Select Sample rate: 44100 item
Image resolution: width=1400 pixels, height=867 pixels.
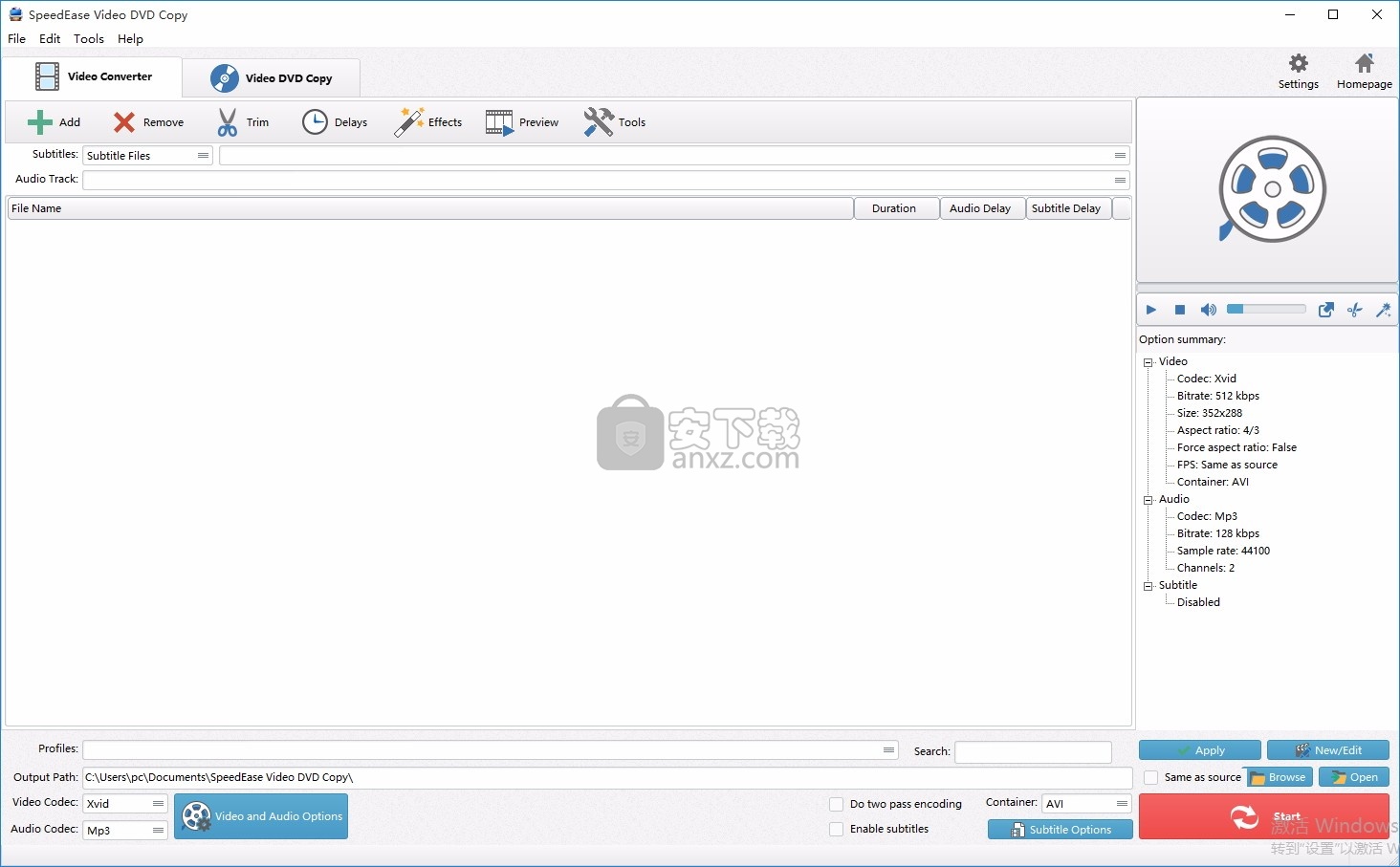pos(1223,551)
